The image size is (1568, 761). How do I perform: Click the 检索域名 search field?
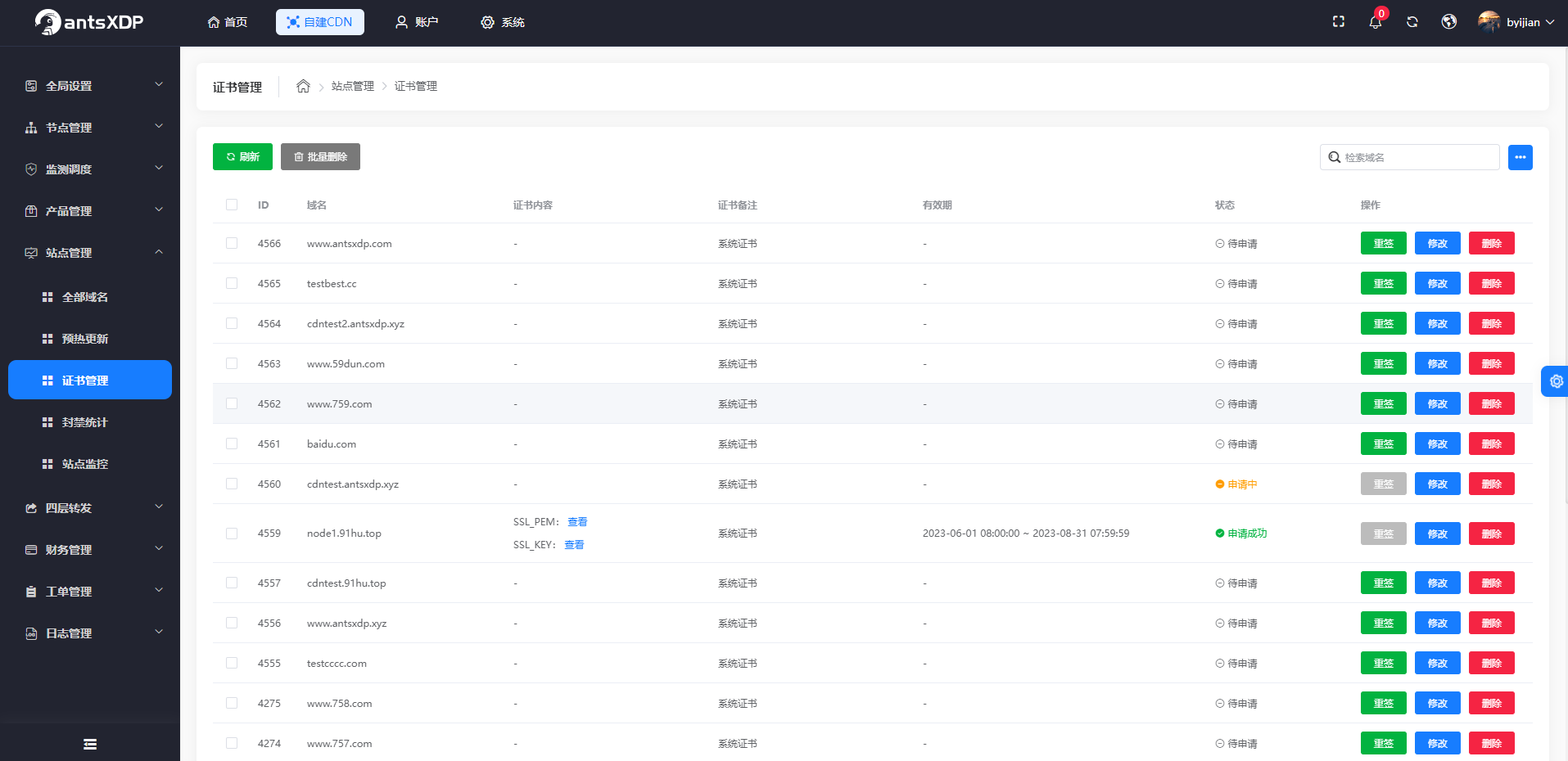(x=1410, y=157)
